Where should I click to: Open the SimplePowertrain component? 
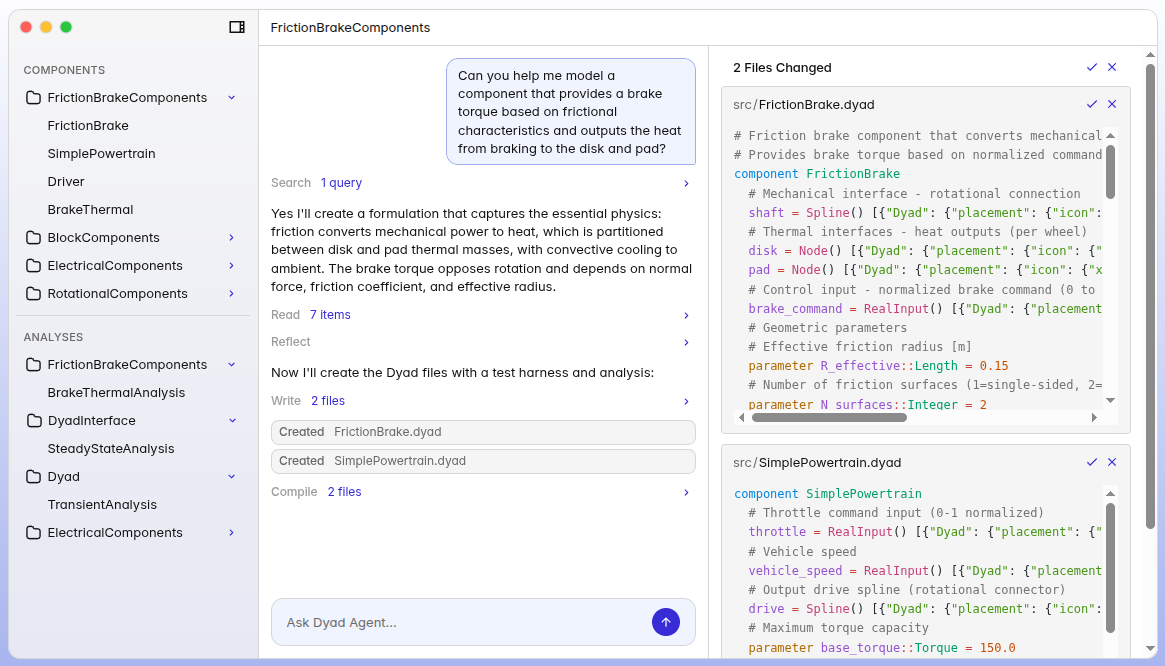pos(101,154)
